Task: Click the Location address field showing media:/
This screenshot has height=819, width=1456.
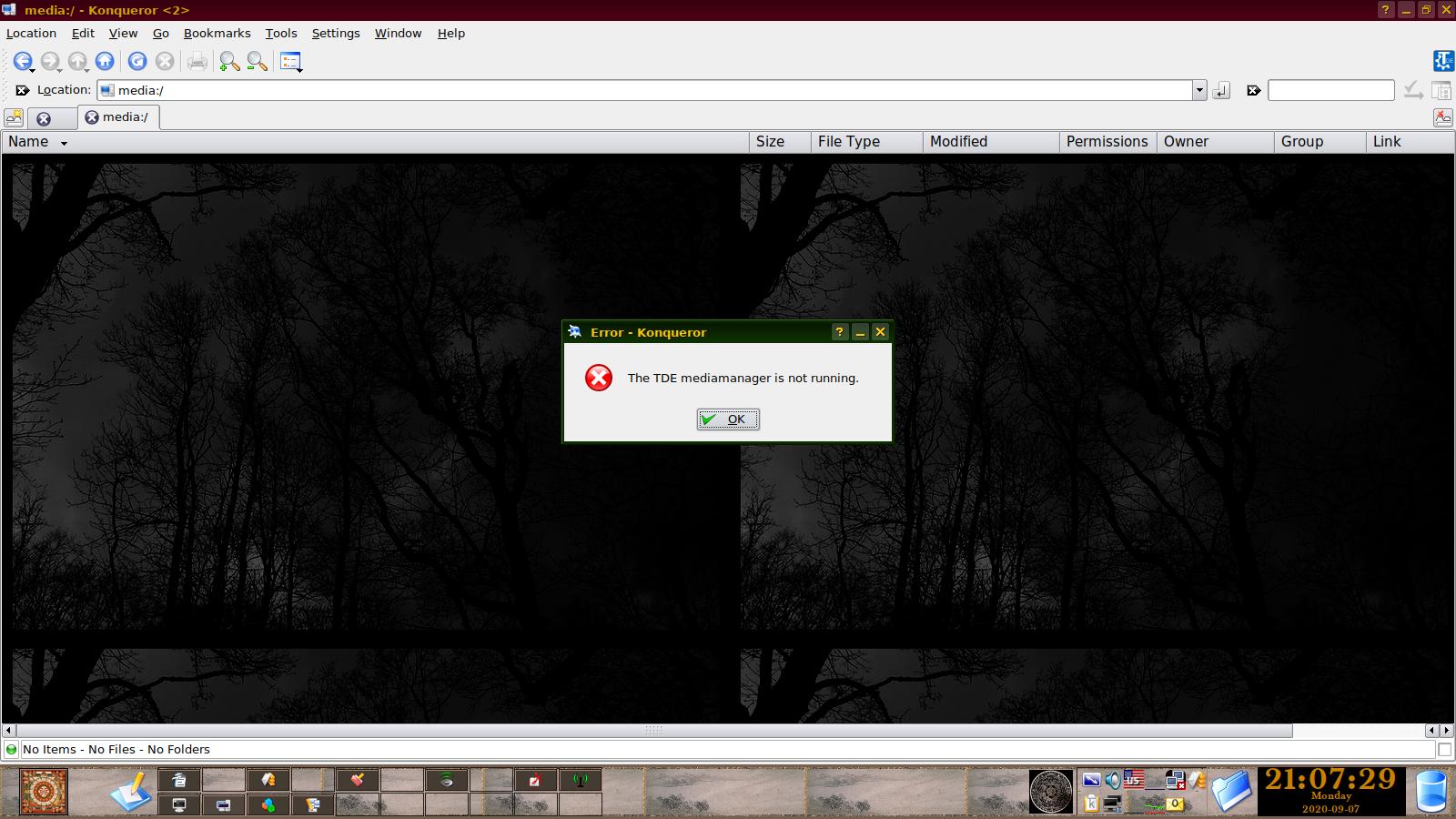Action: pyautogui.click(x=645, y=90)
